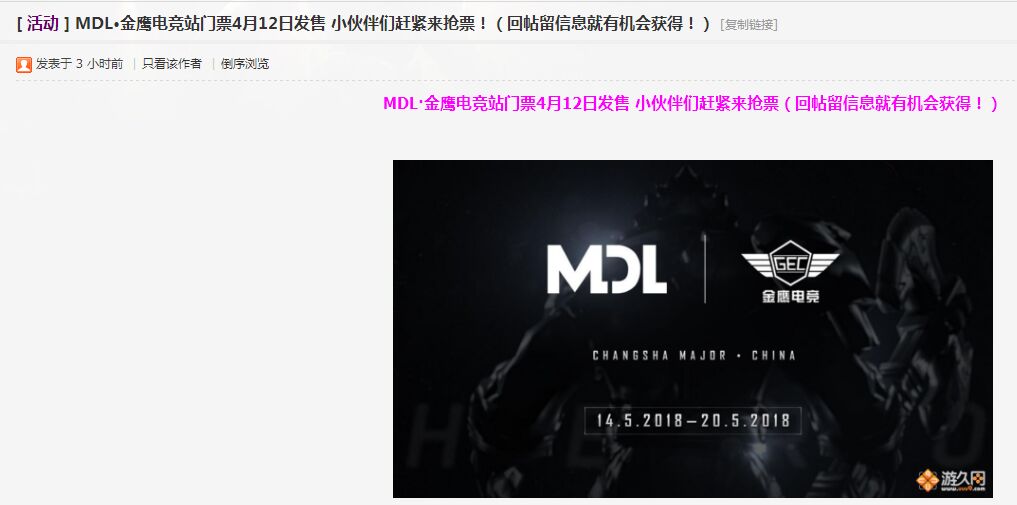Click the CHANGSHA MAJOR · CHINA text
This screenshot has height=505, width=1017.
(693, 355)
